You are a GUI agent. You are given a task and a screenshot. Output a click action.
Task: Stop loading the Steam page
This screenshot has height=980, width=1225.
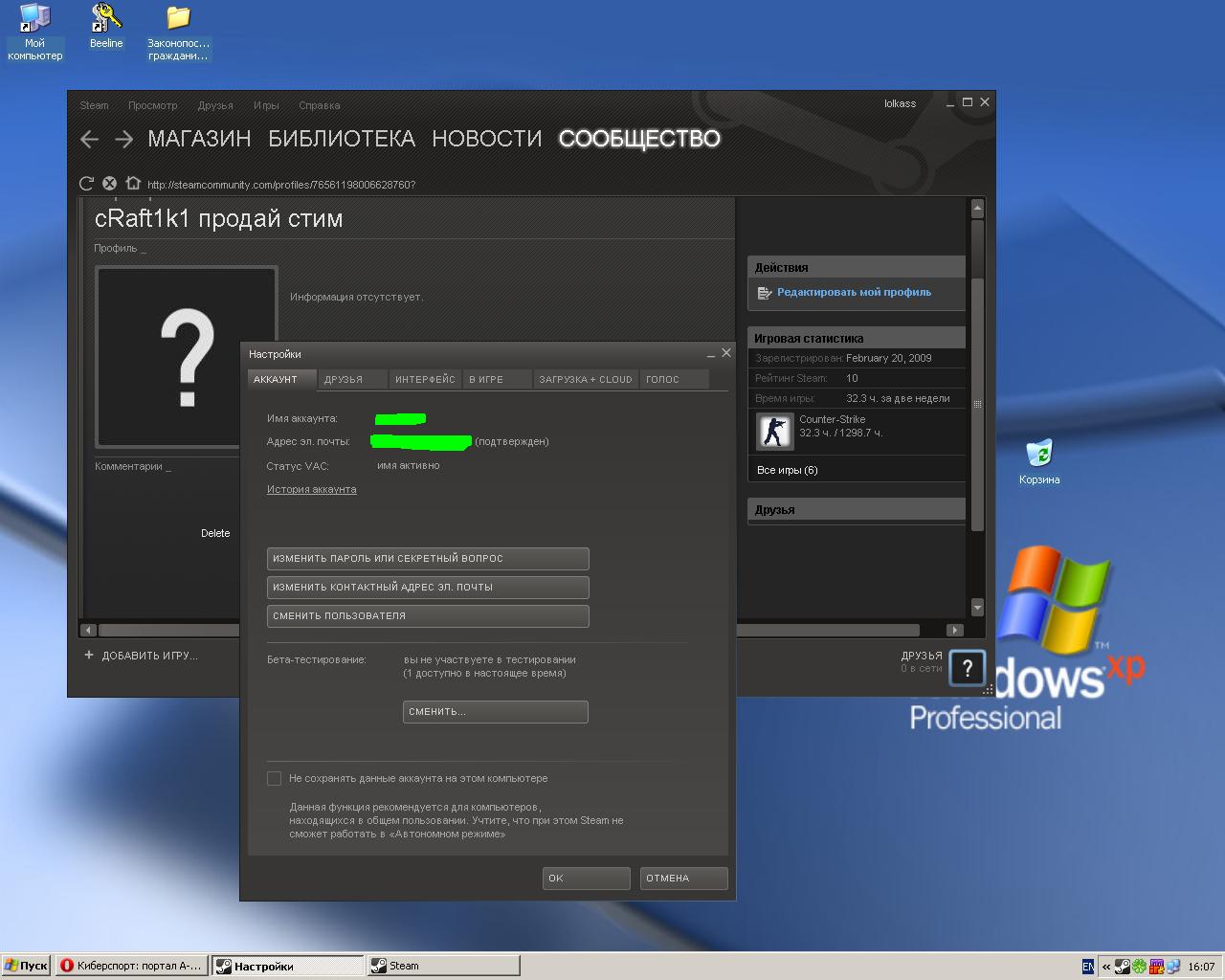[109, 184]
